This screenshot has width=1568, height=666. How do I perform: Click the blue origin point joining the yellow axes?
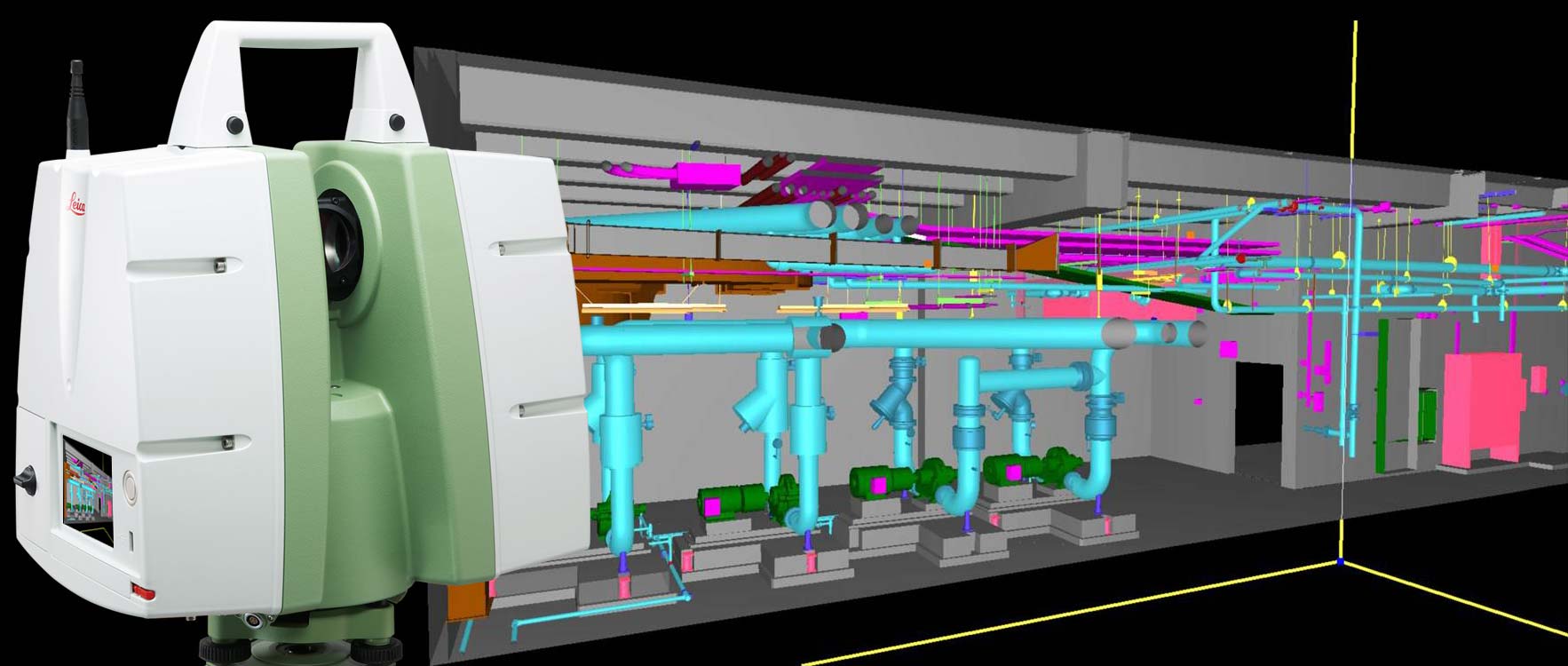(x=1340, y=562)
